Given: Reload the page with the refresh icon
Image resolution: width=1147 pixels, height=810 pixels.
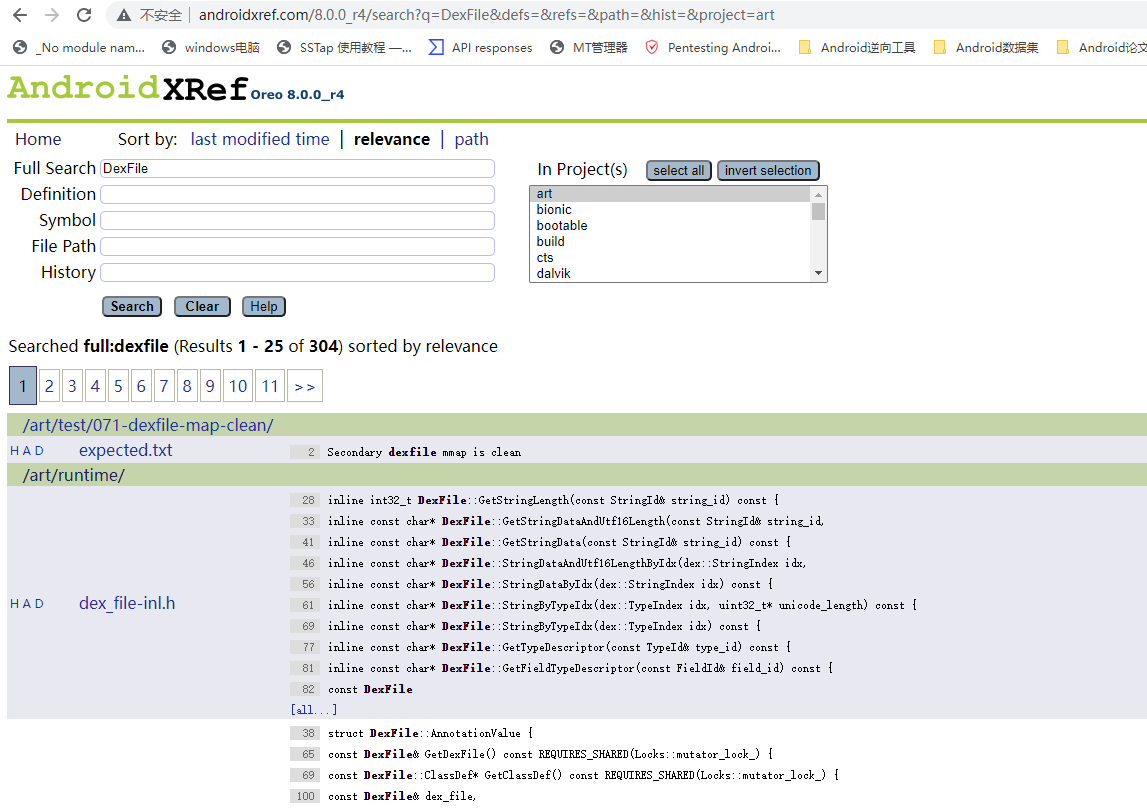Looking at the screenshot, I should pyautogui.click(x=84, y=15).
